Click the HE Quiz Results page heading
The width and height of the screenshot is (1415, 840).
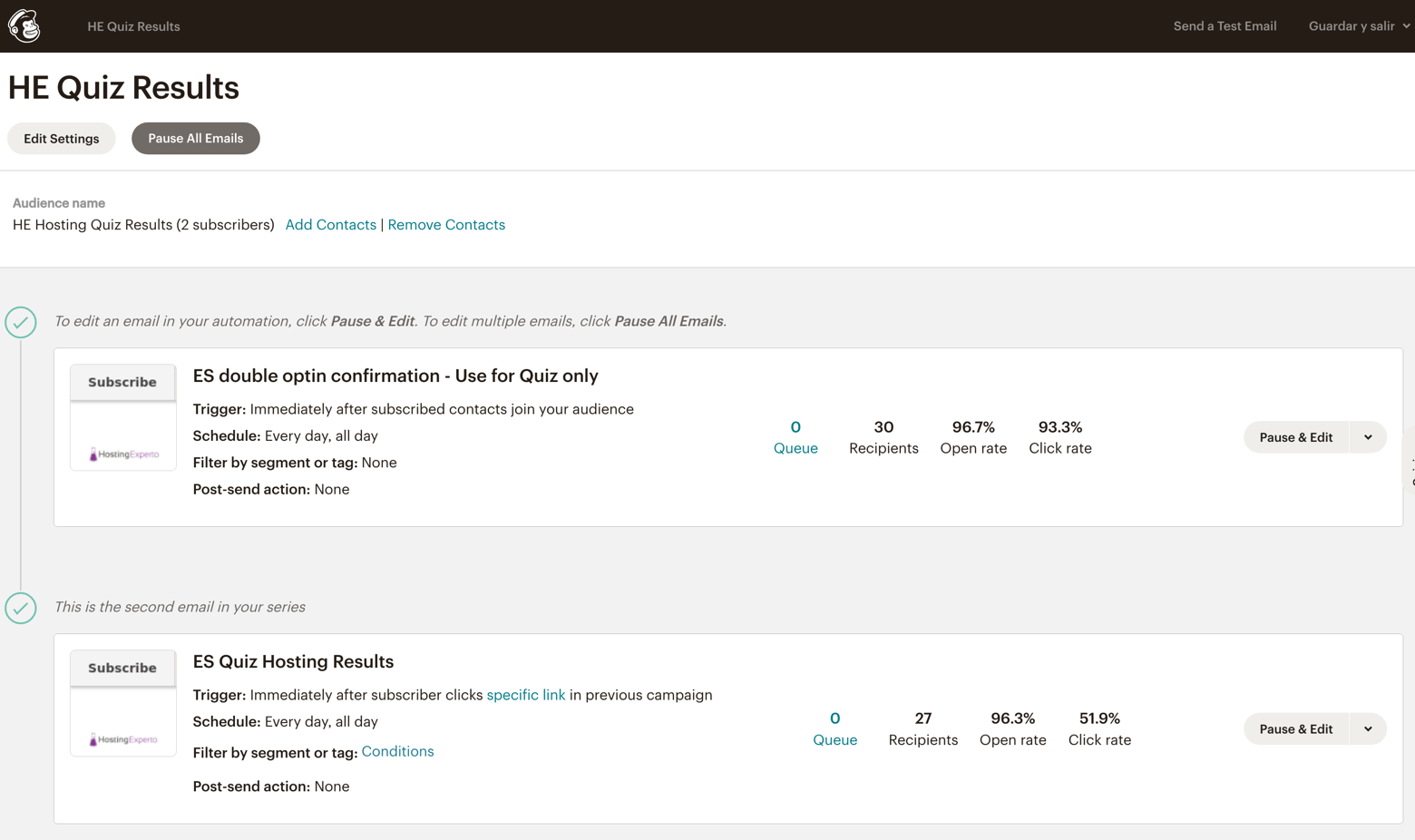click(123, 88)
